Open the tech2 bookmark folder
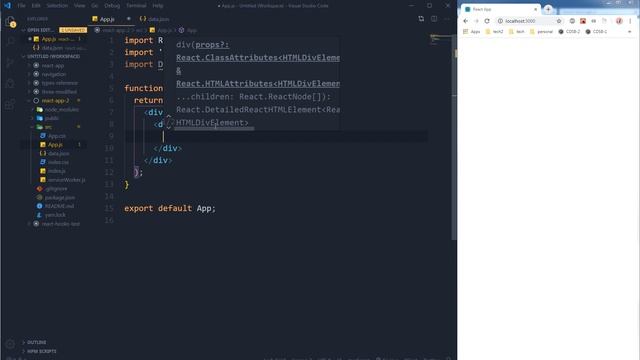 click(x=494, y=31)
